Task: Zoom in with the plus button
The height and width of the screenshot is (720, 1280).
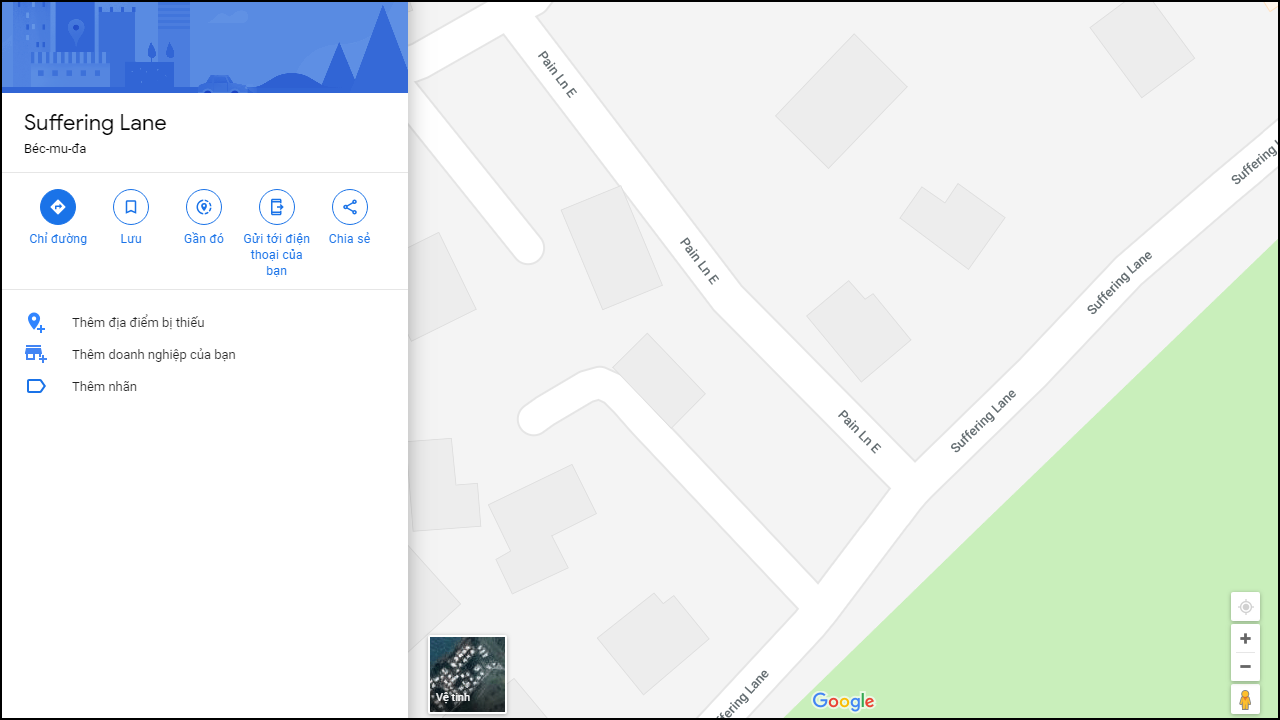Action: [1245, 638]
